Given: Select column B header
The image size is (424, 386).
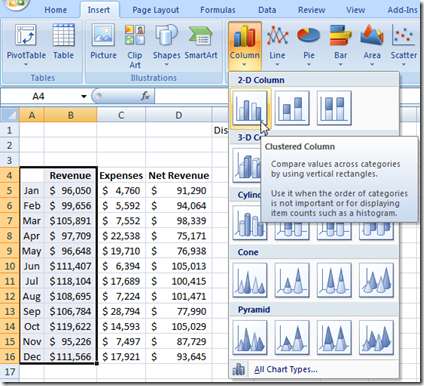Looking at the screenshot, I should click(x=70, y=115).
